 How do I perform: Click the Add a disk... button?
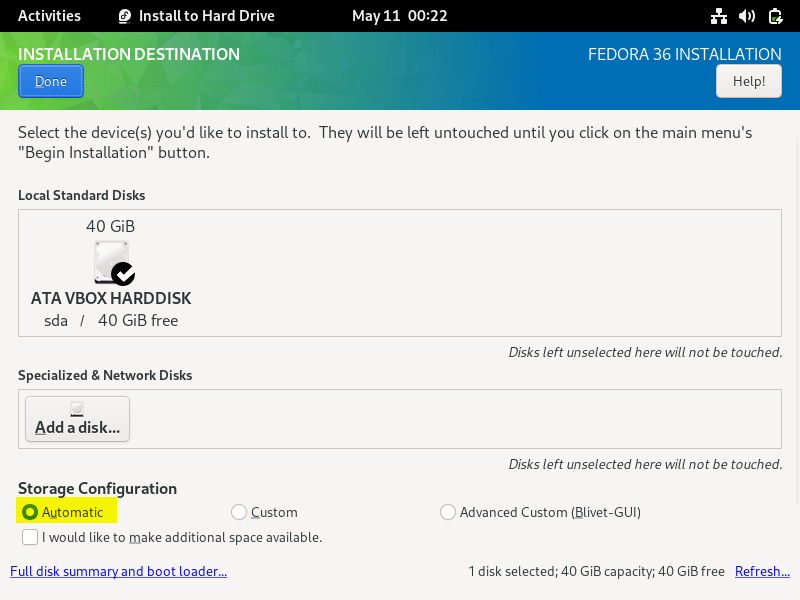tap(77, 418)
